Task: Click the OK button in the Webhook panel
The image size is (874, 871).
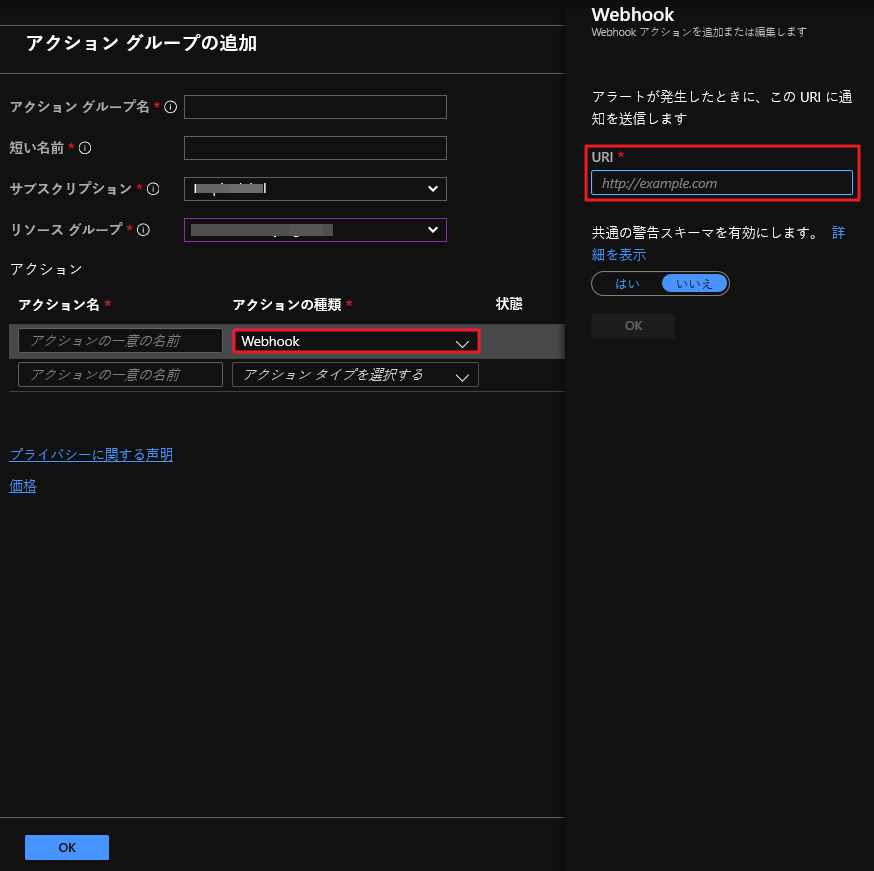Action: pyautogui.click(x=633, y=326)
